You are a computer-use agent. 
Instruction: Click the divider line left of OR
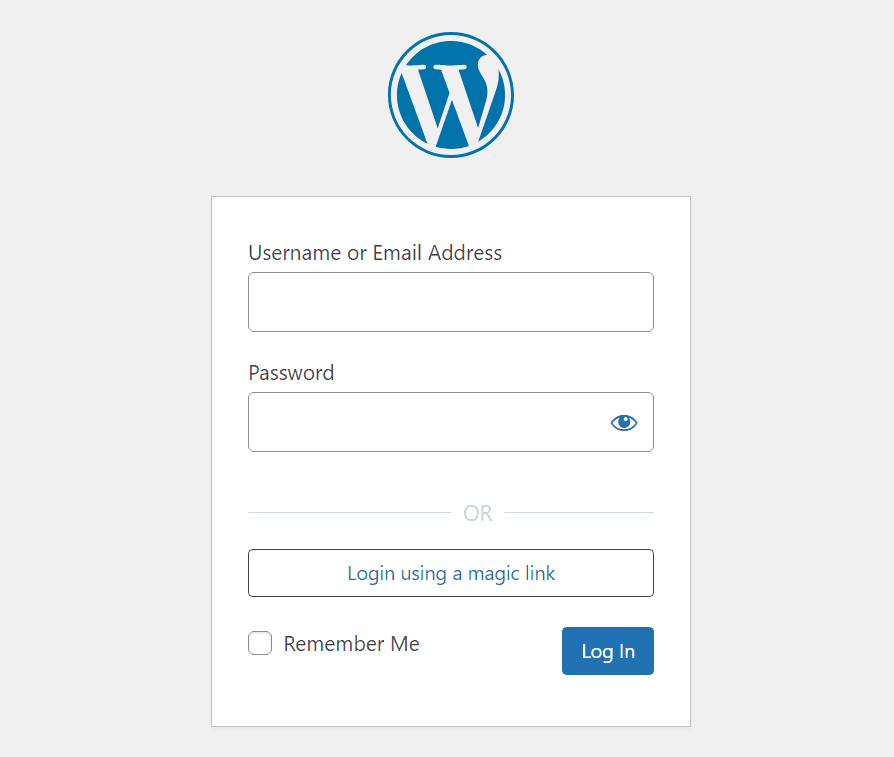pos(350,512)
